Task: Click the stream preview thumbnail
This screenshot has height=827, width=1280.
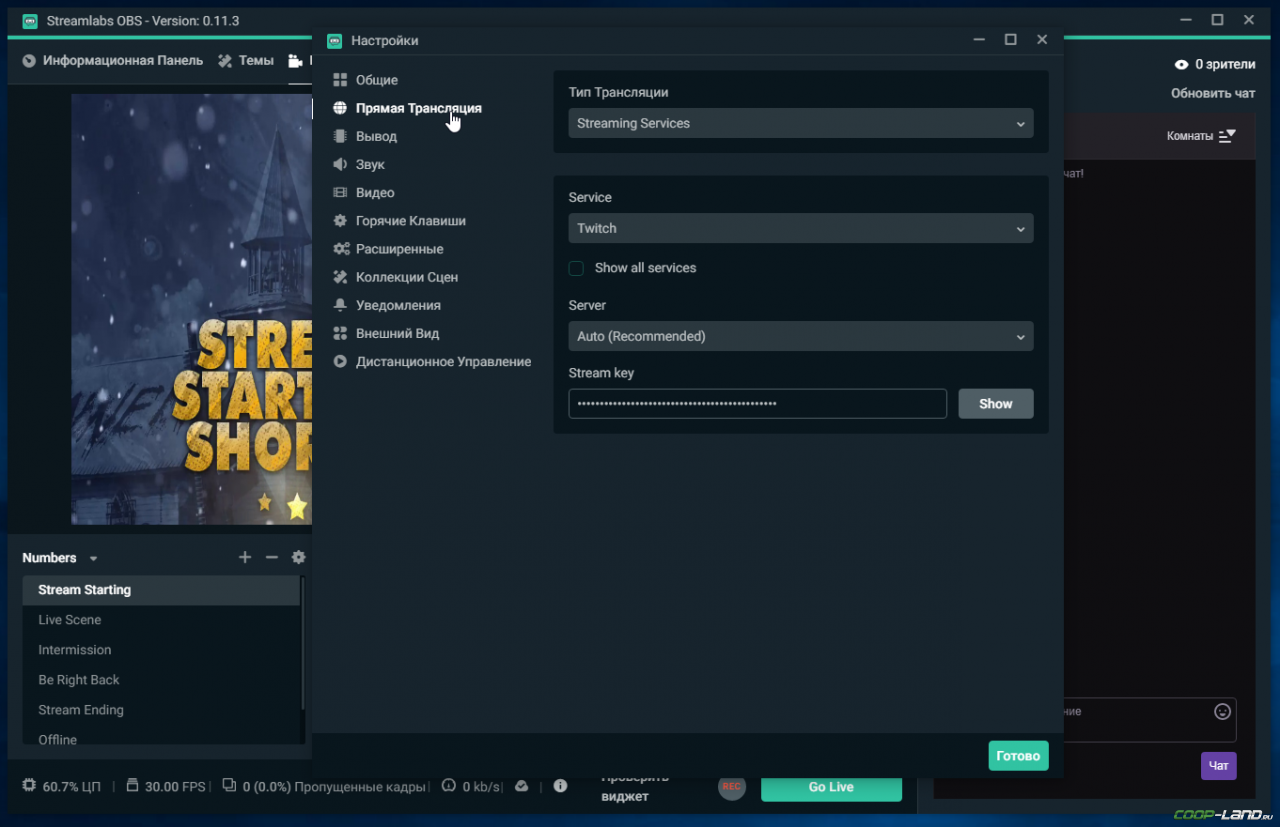Action: [191, 309]
